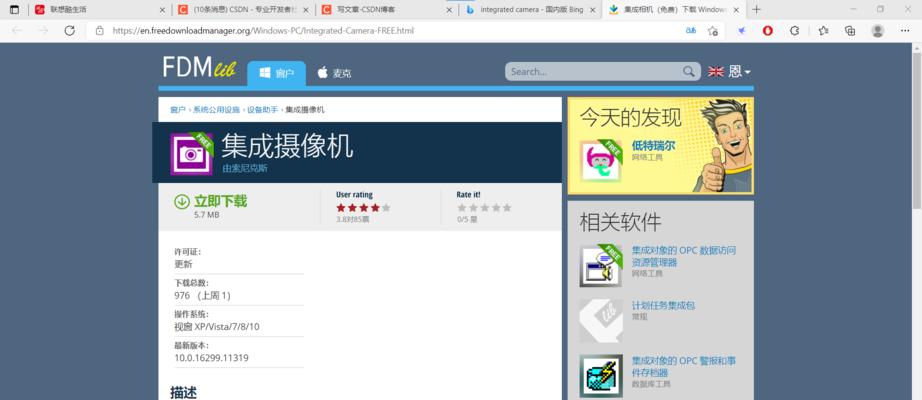This screenshot has height=400, width=922.
Task: Click the purple Integrated Camera app icon
Action: pyautogui.click(x=191, y=154)
